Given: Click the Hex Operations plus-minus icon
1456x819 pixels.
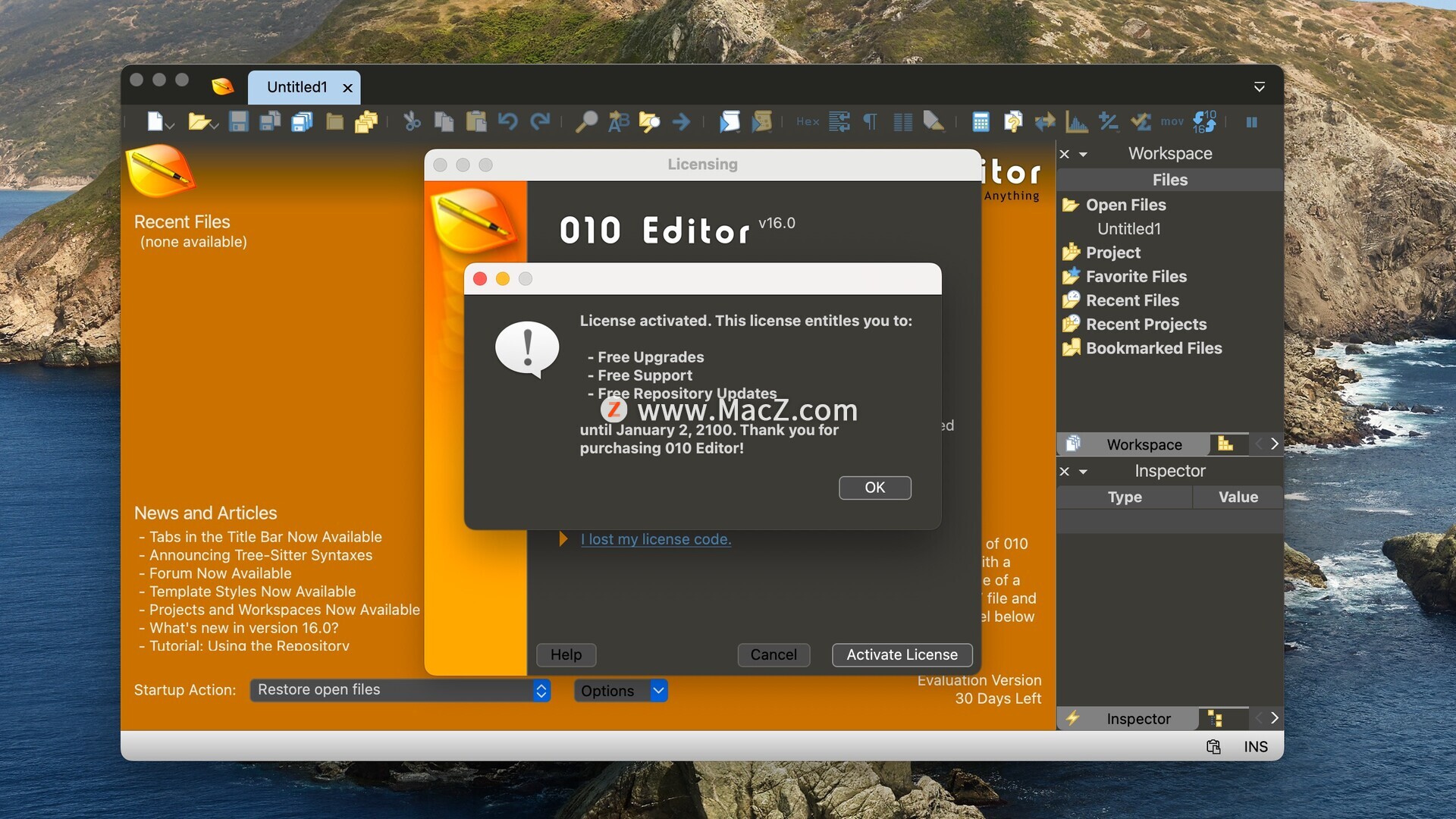Looking at the screenshot, I should tap(1108, 121).
